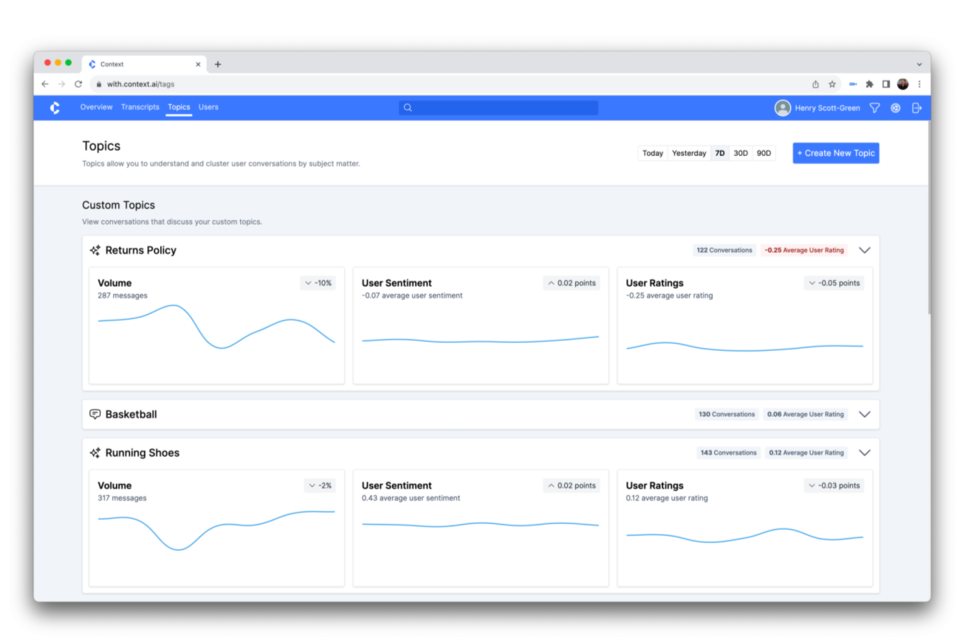Viewport: 960px width, 640px height.
Task: Click the Create New Topic button
Action: point(836,153)
